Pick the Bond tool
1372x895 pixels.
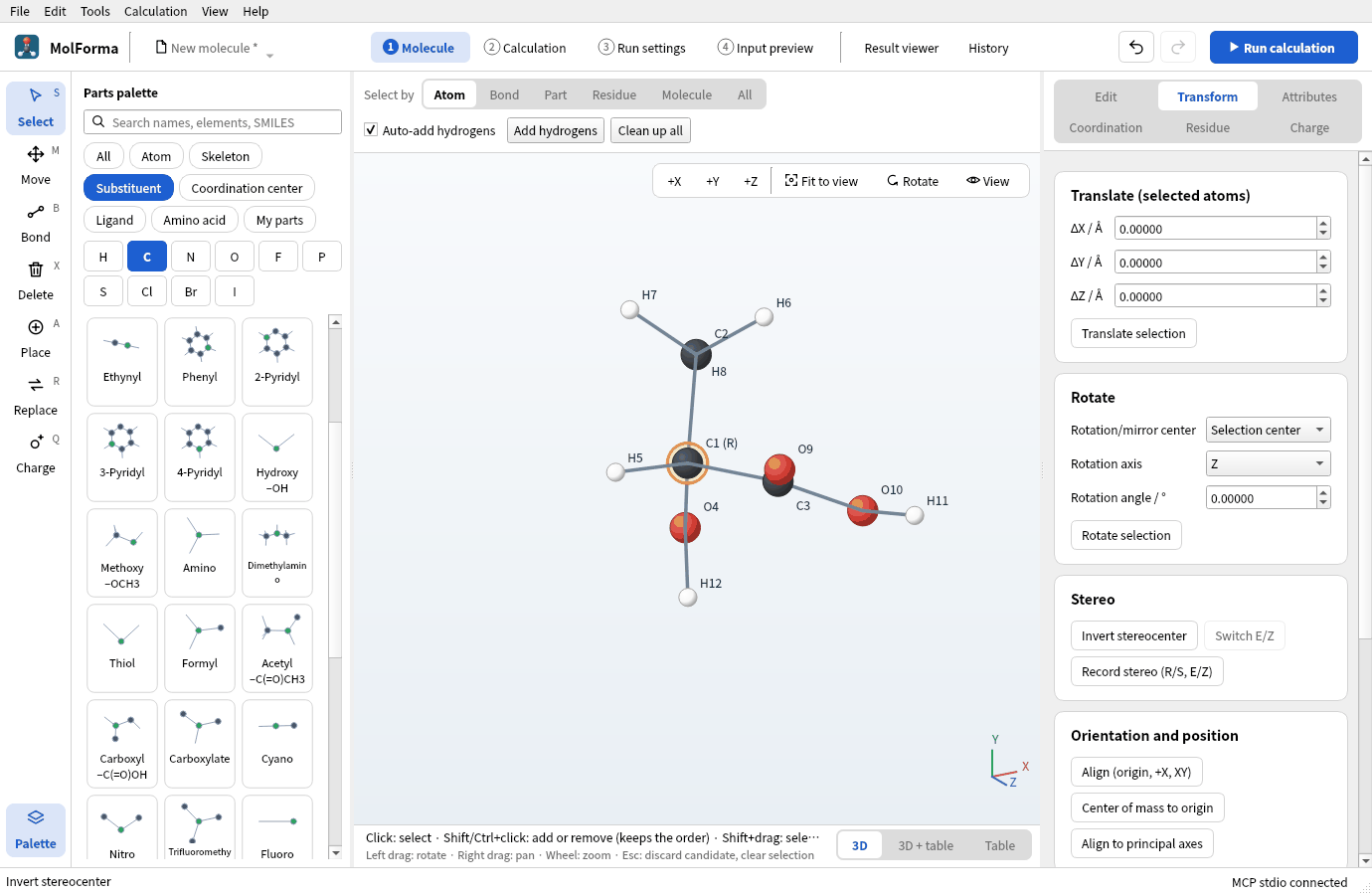coord(36,223)
